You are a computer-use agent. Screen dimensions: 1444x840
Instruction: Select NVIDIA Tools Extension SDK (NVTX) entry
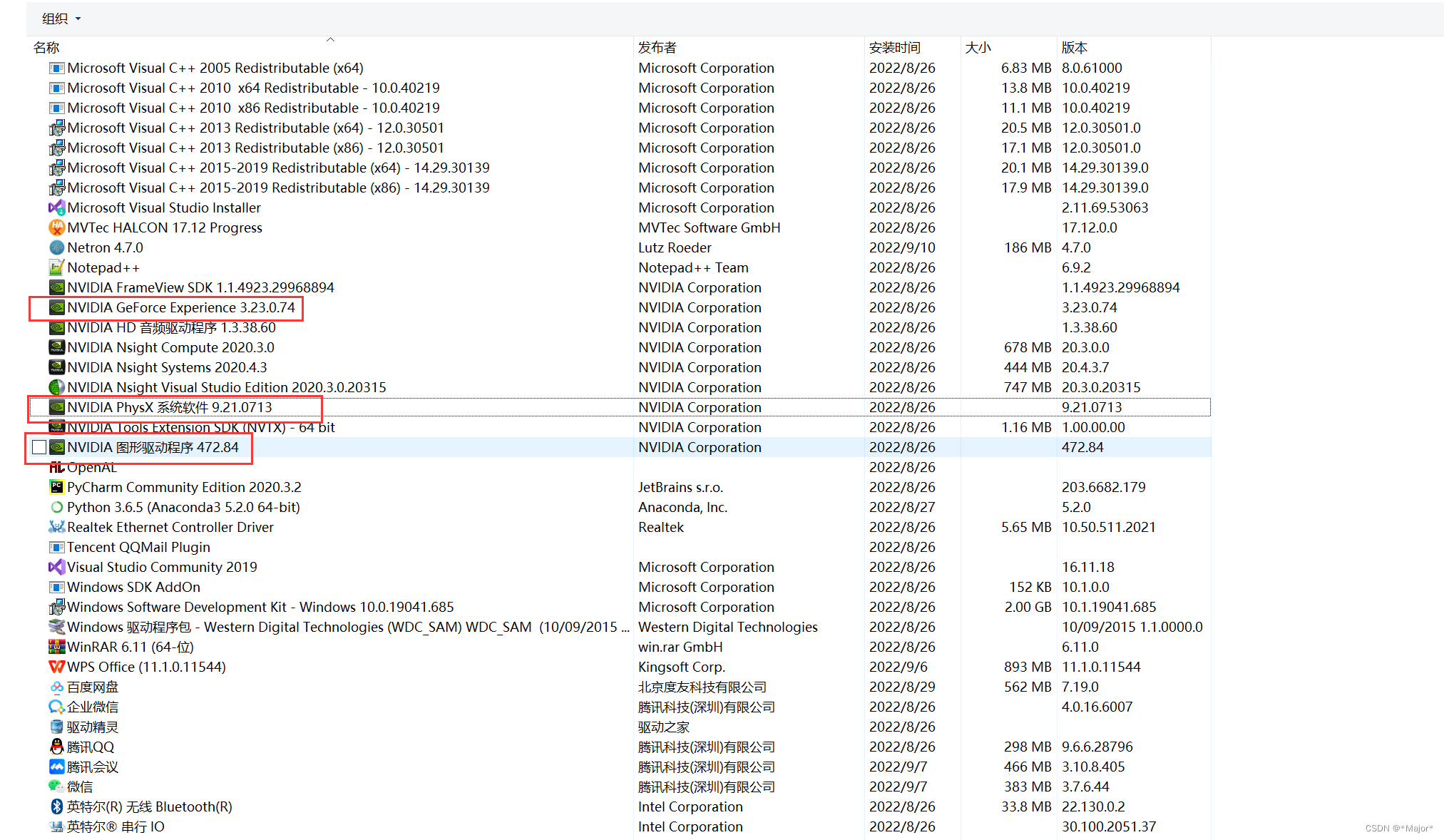click(x=620, y=427)
